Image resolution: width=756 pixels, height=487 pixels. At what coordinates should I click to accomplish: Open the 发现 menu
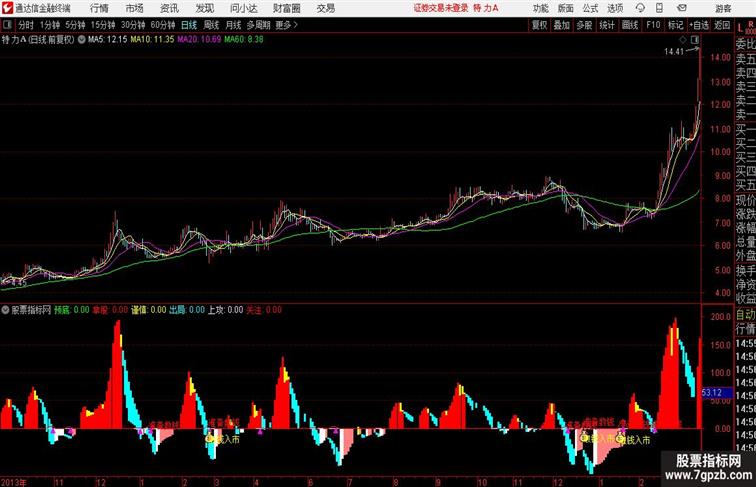click(204, 8)
